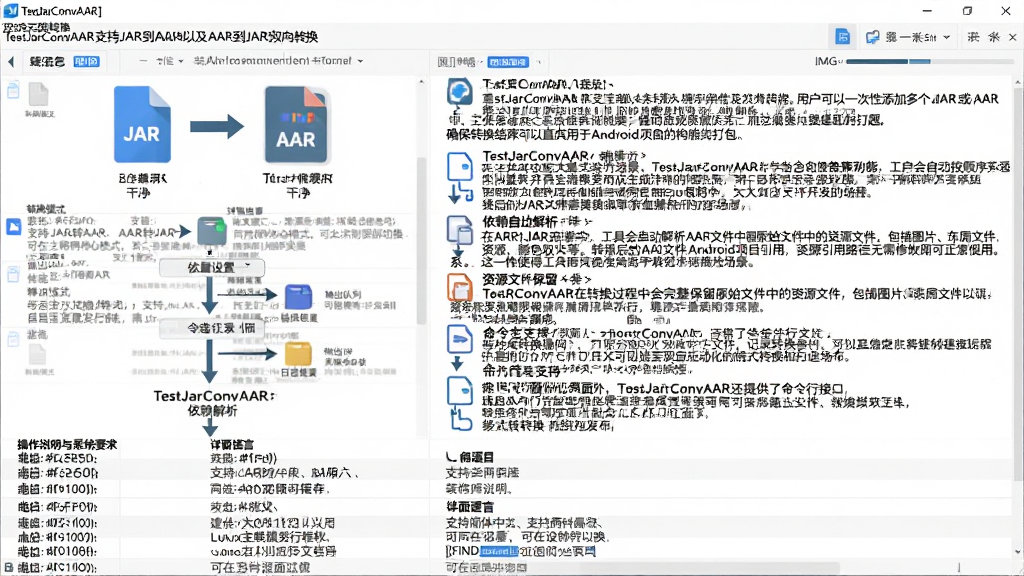Viewport: 1024px width, 576px height.
Task: Click the TestJarConvAAR app icon in the title bar
Action: 10,10
